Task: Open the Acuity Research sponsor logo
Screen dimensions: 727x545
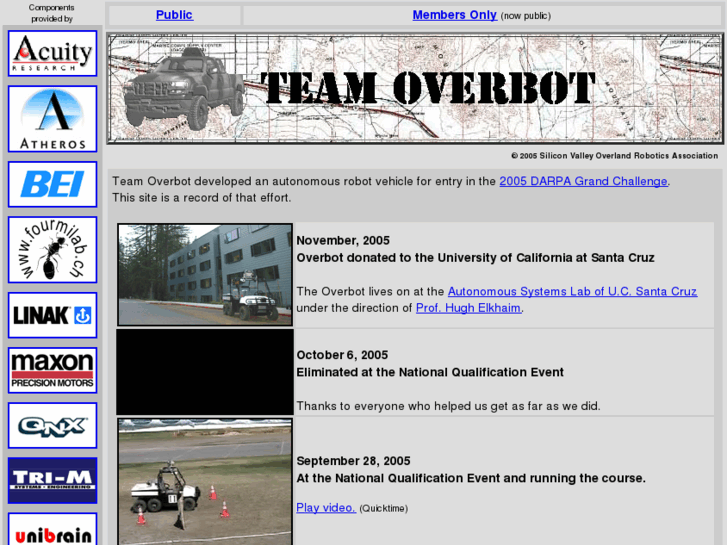Action: 52,53
